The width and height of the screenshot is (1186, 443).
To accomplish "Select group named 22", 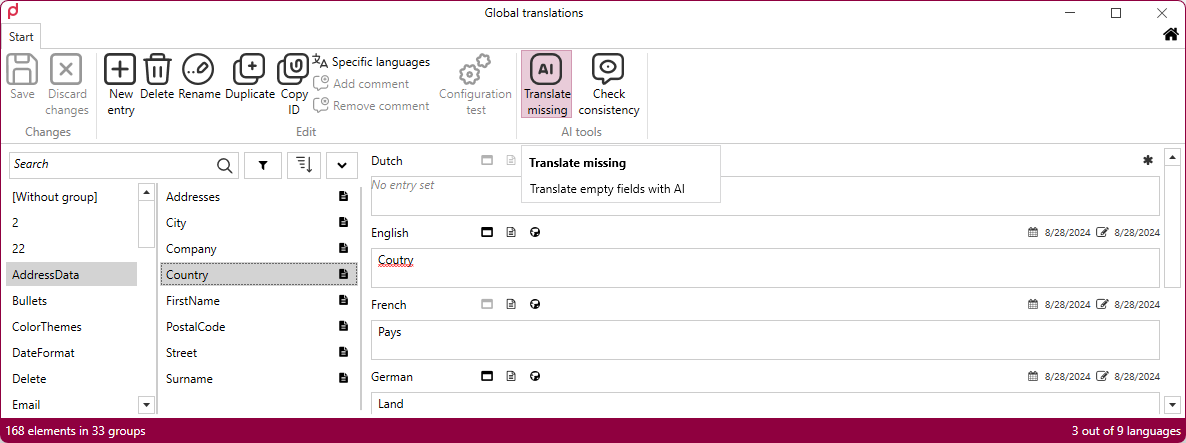I will [71, 249].
